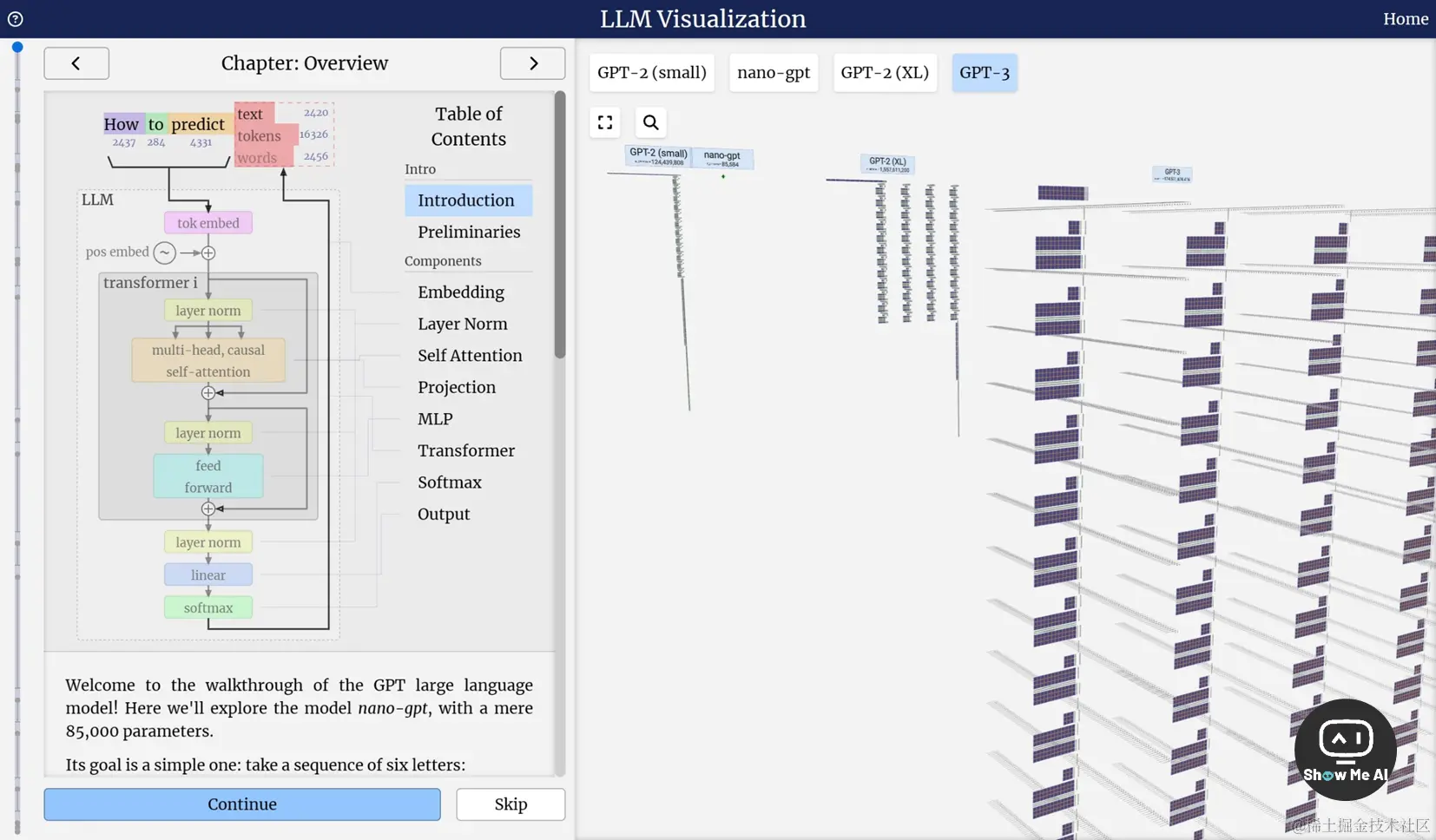The image size is (1436, 840).
Task: Open Introduction in table of contents
Action: [468, 200]
